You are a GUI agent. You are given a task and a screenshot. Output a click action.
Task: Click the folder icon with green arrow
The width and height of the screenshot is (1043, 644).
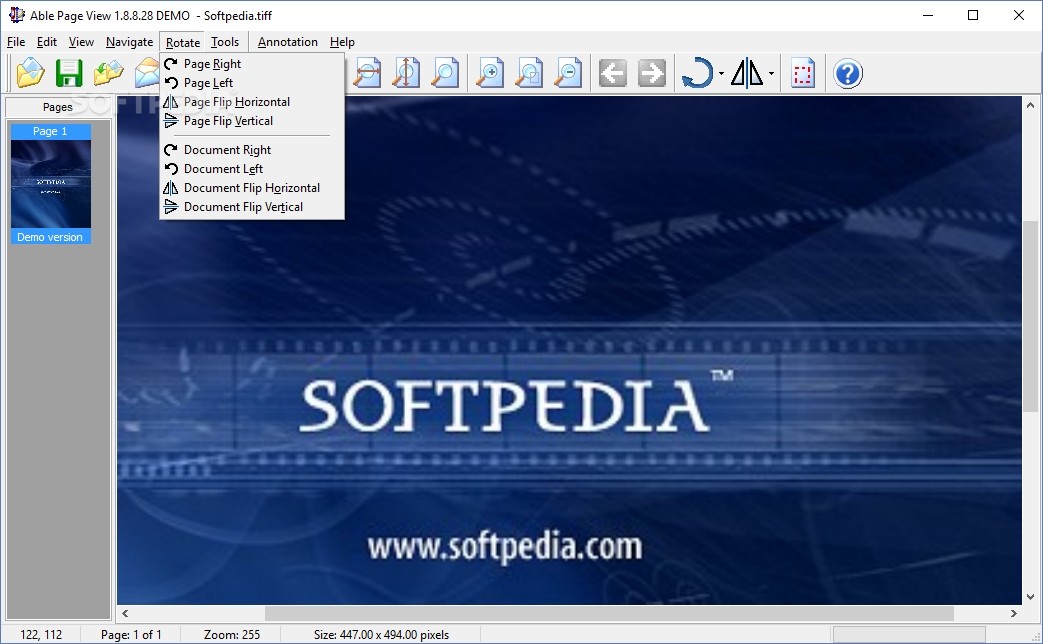click(x=108, y=73)
